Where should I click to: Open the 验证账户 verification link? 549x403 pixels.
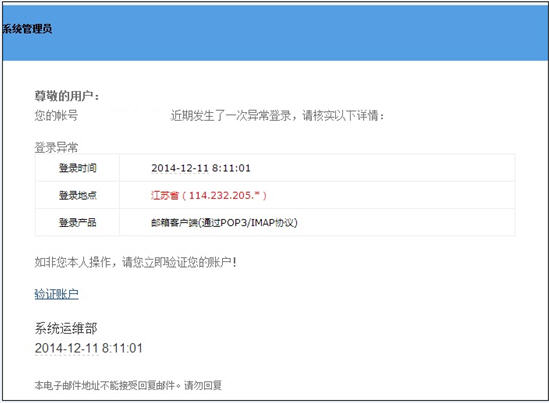click(56, 294)
